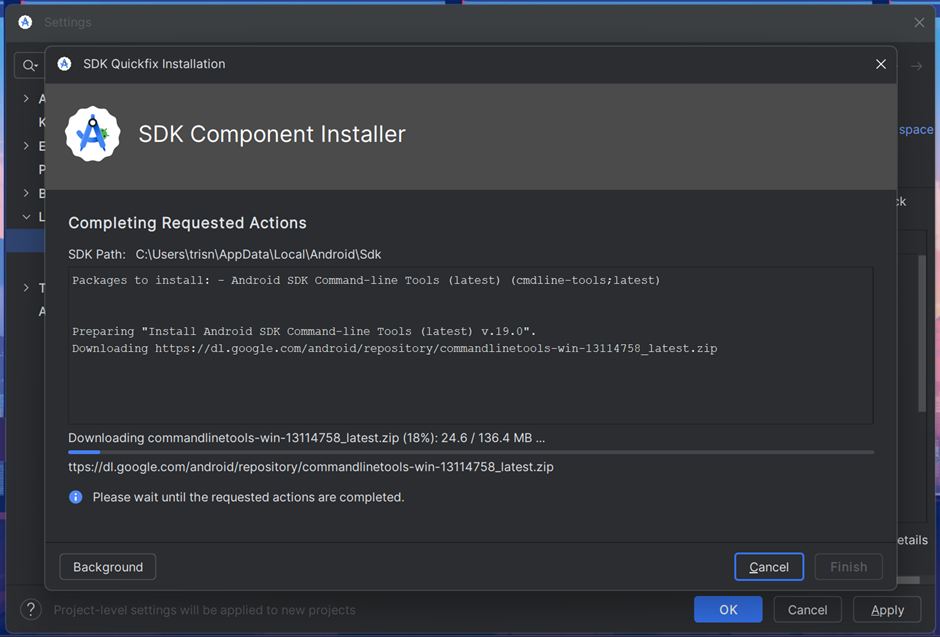Close the Settings window with its X button
The image size is (940, 637).
(919, 22)
